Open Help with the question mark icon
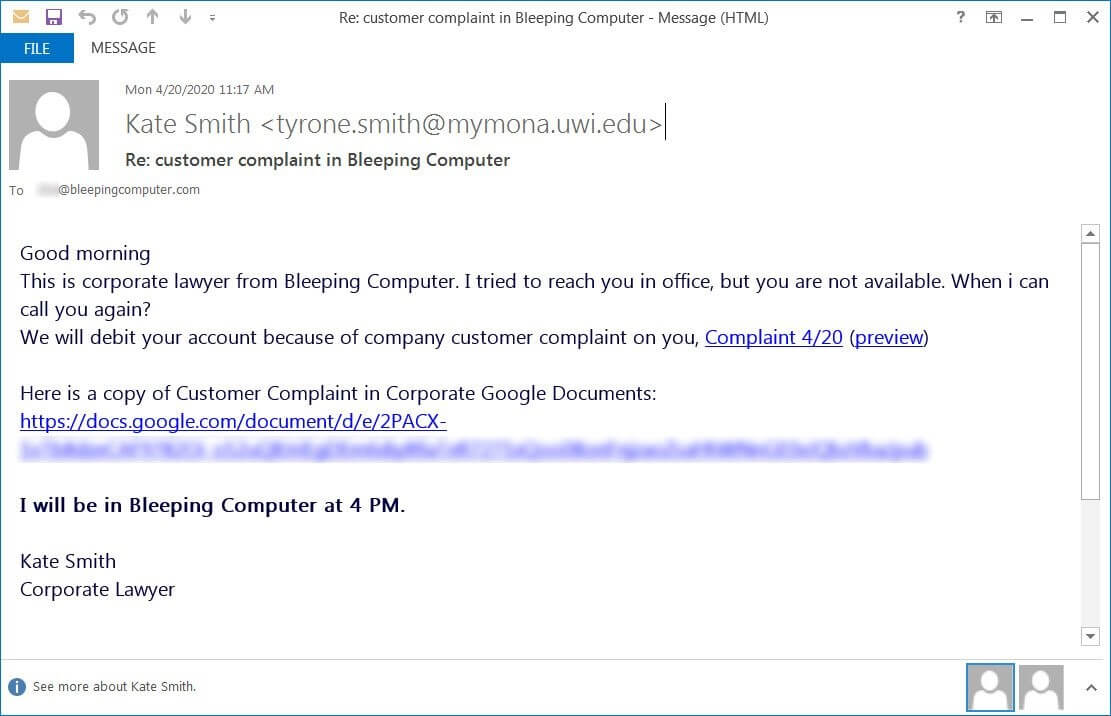Viewport: 1111px width, 716px height. pyautogui.click(x=960, y=17)
